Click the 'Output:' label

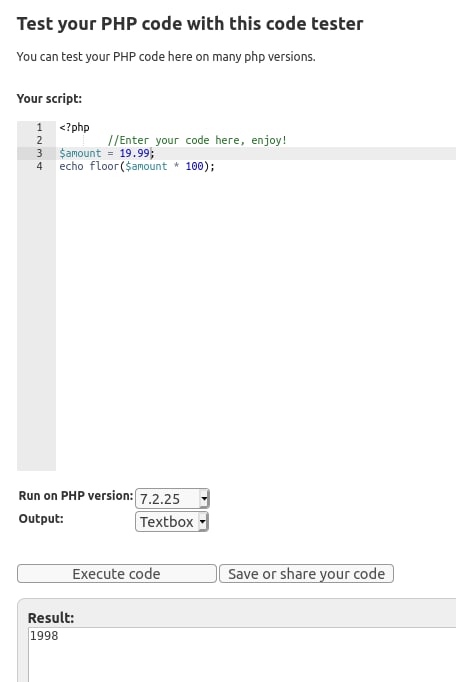coord(41,518)
